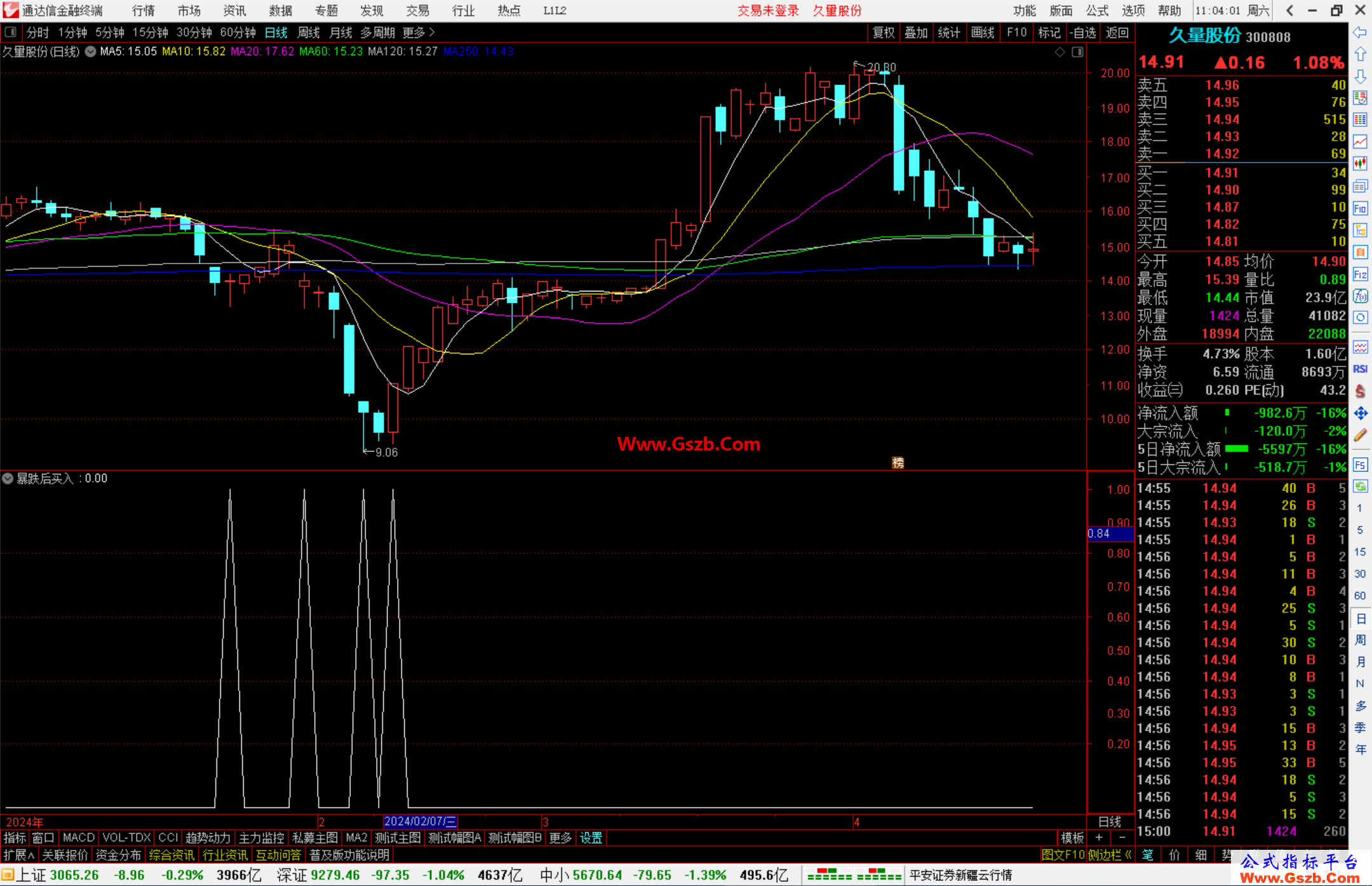Click the stacked windows icon in sidebar
Screen dimensions: 1372x886
pyautogui.click(x=1360, y=186)
